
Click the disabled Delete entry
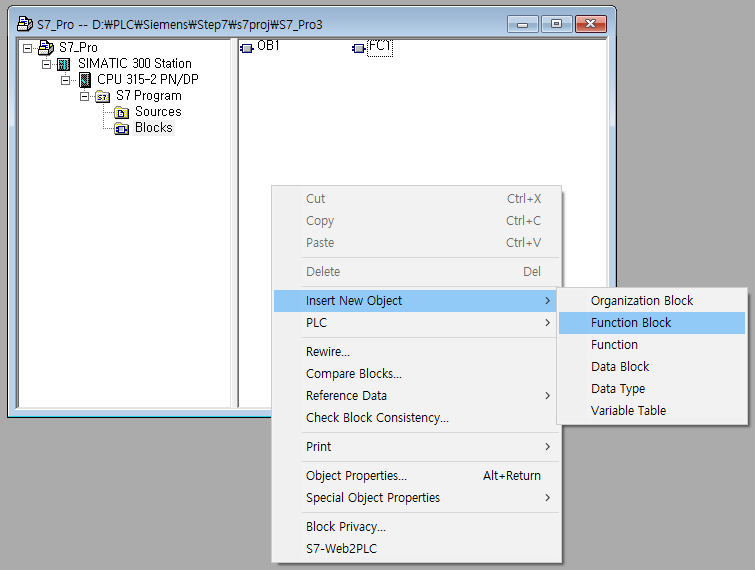pos(417,272)
